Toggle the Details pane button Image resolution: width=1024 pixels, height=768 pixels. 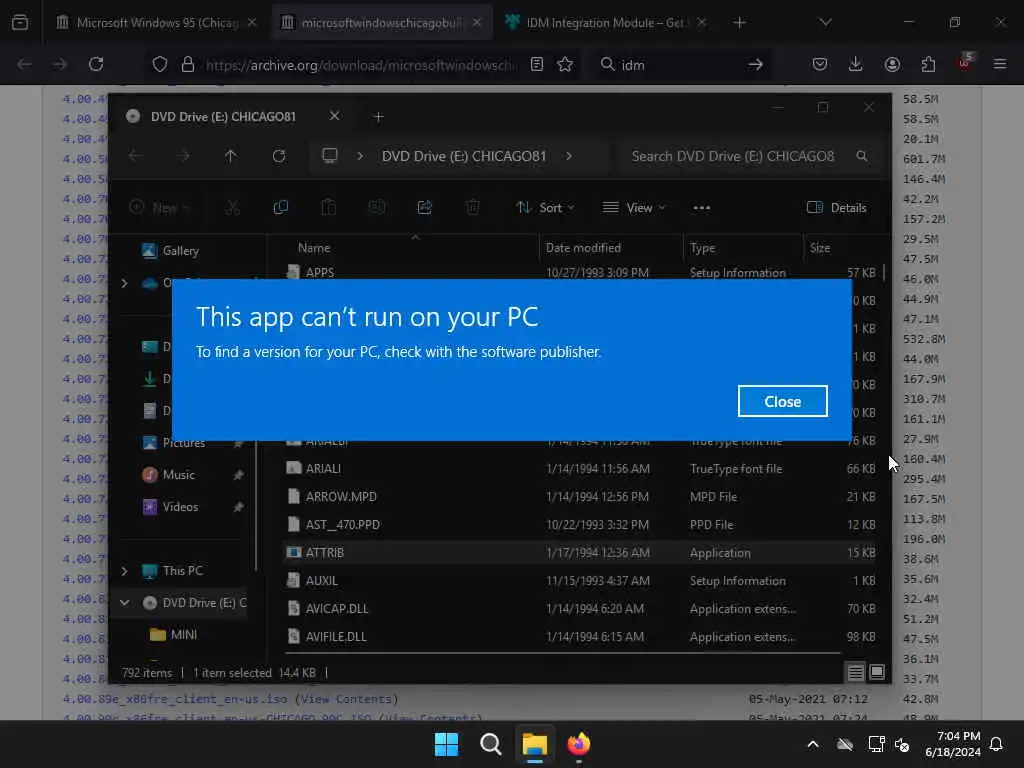tap(837, 207)
